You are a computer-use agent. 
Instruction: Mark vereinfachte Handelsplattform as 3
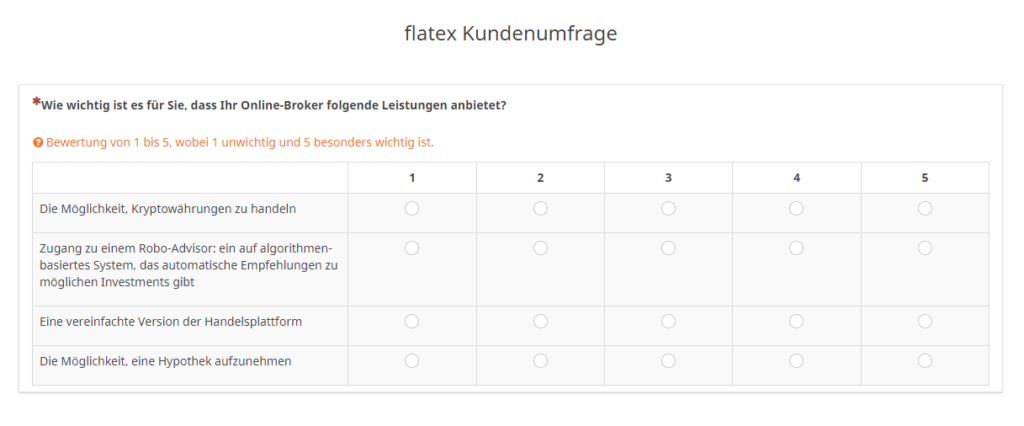pyautogui.click(x=668, y=321)
